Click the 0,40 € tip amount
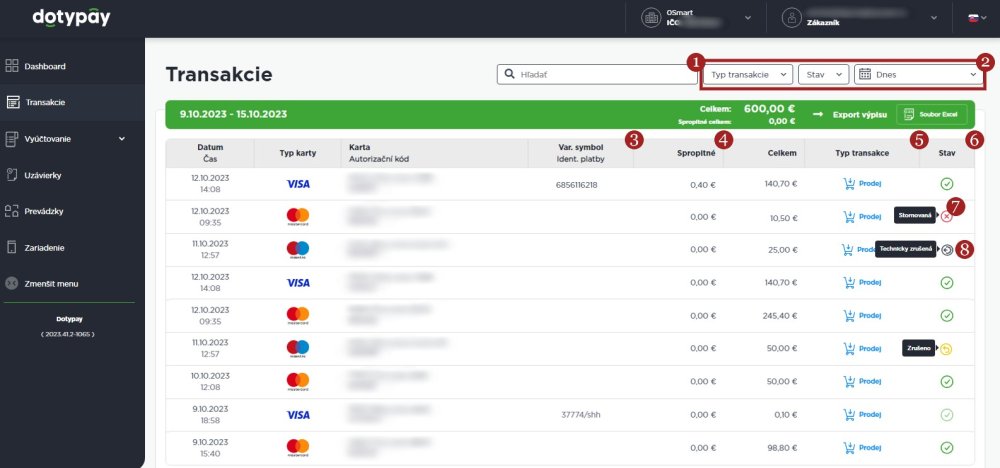Viewport: 1000px width, 468px height. (x=703, y=184)
